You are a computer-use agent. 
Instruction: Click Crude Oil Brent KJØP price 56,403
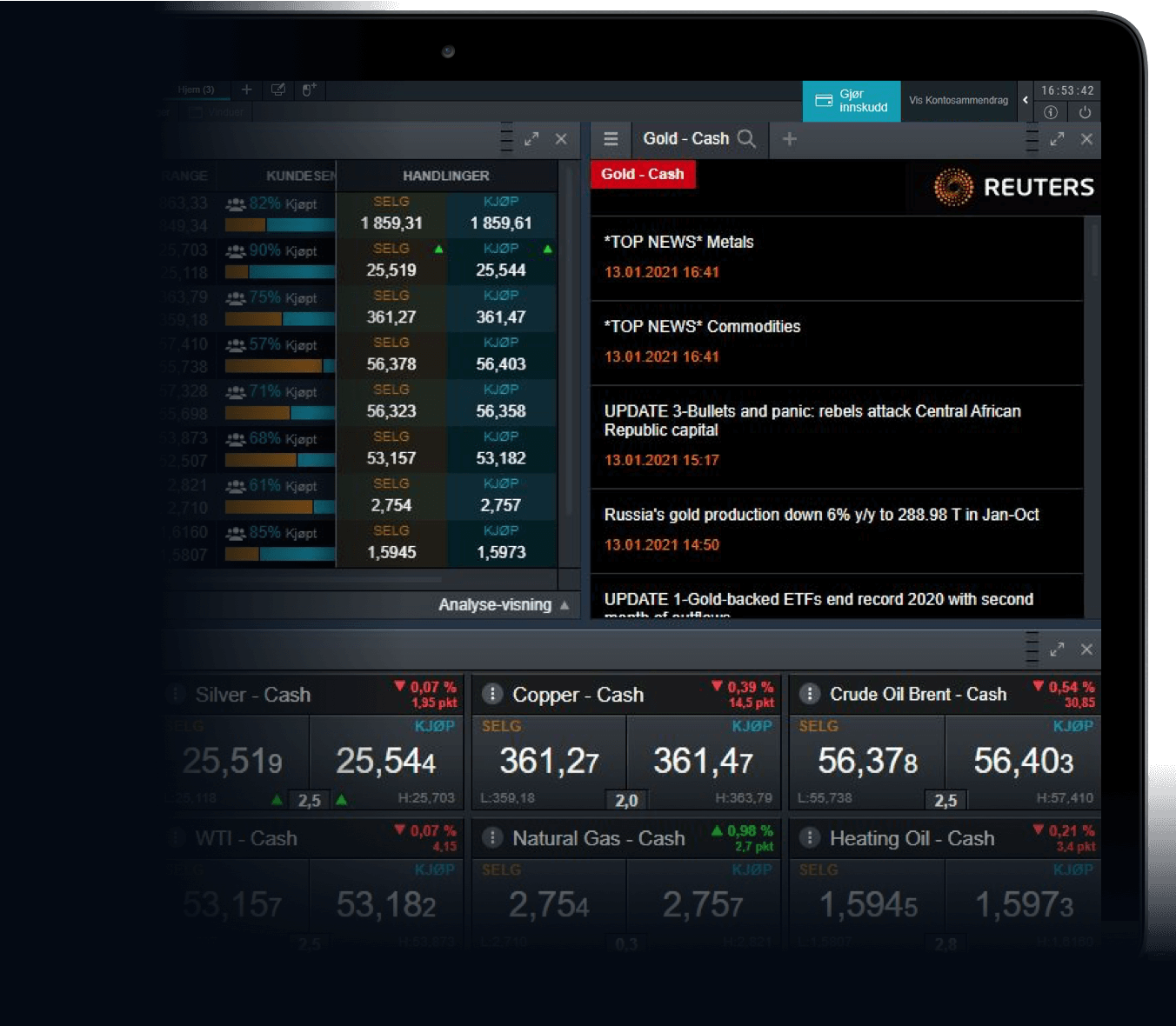1023,762
